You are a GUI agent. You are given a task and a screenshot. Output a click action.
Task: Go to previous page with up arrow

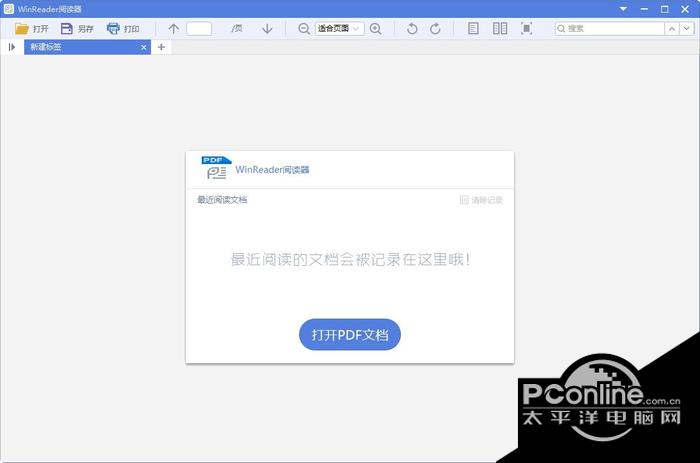pyautogui.click(x=174, y=29)
